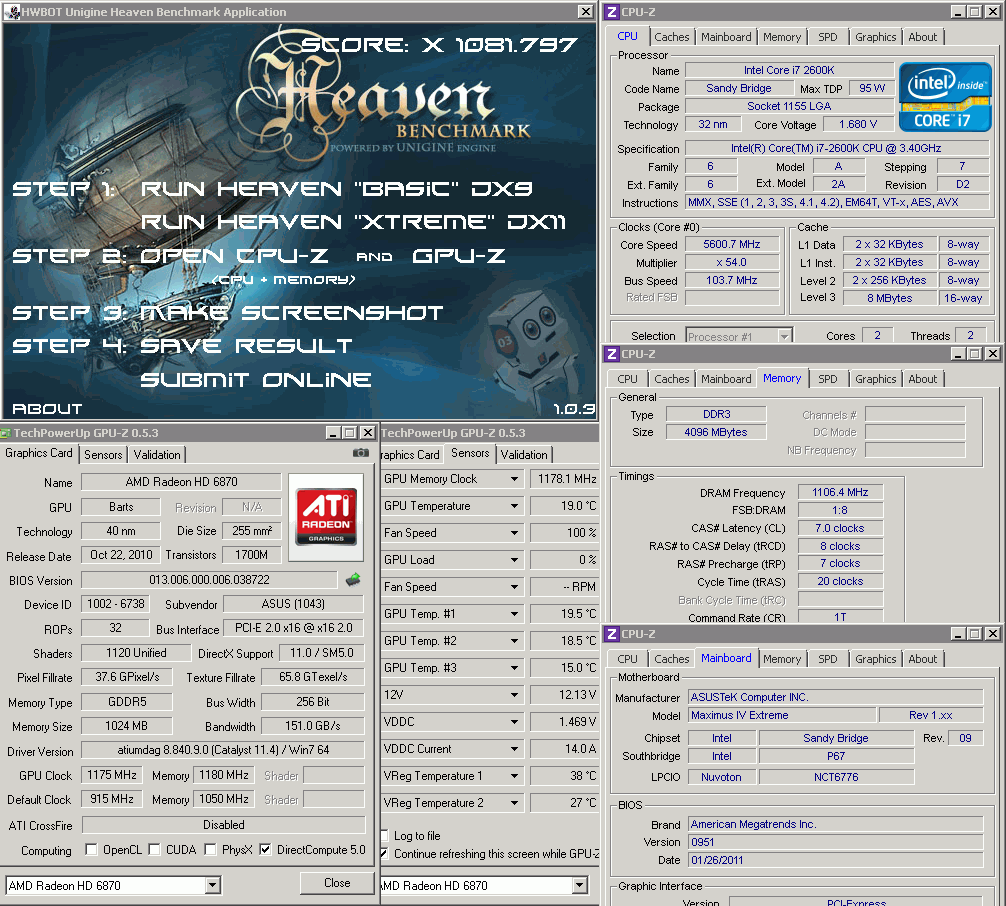The image size is (1006, 906).
Task: Click the Open CPU-Z step text
Action: (x=234, y=256)
